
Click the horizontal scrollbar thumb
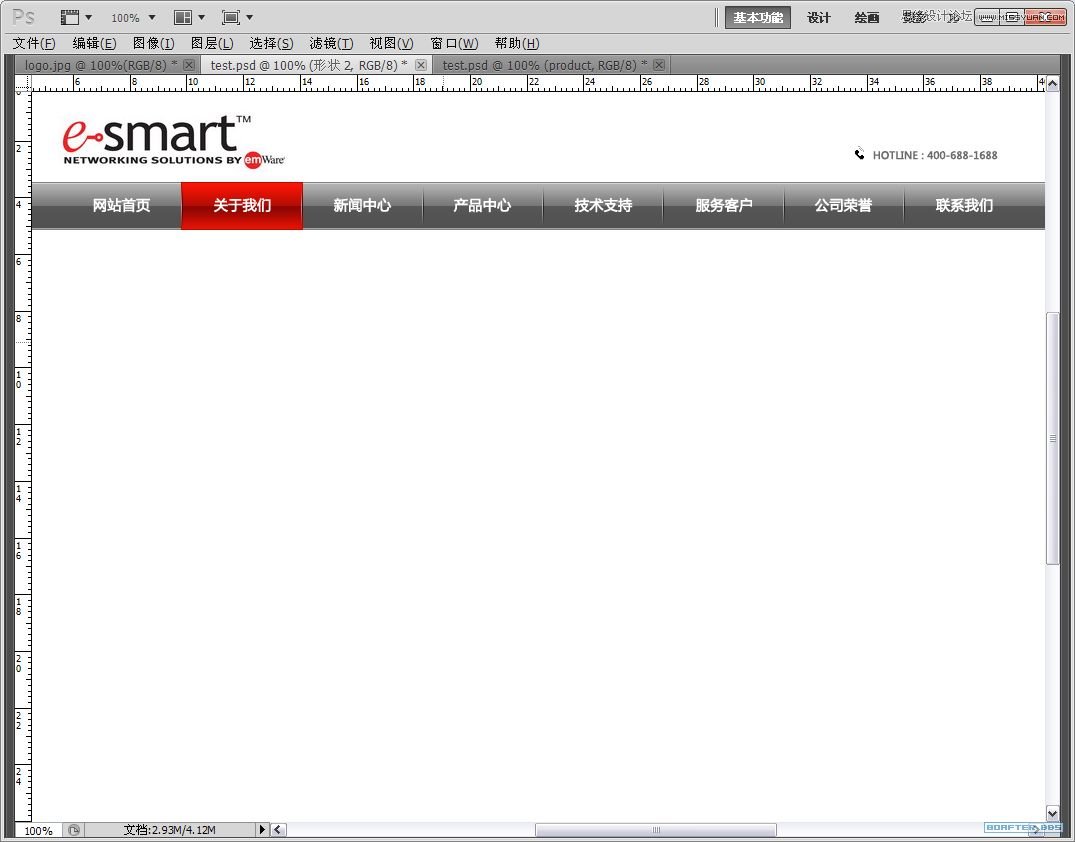pyautogui.click(x=655, y=830)
